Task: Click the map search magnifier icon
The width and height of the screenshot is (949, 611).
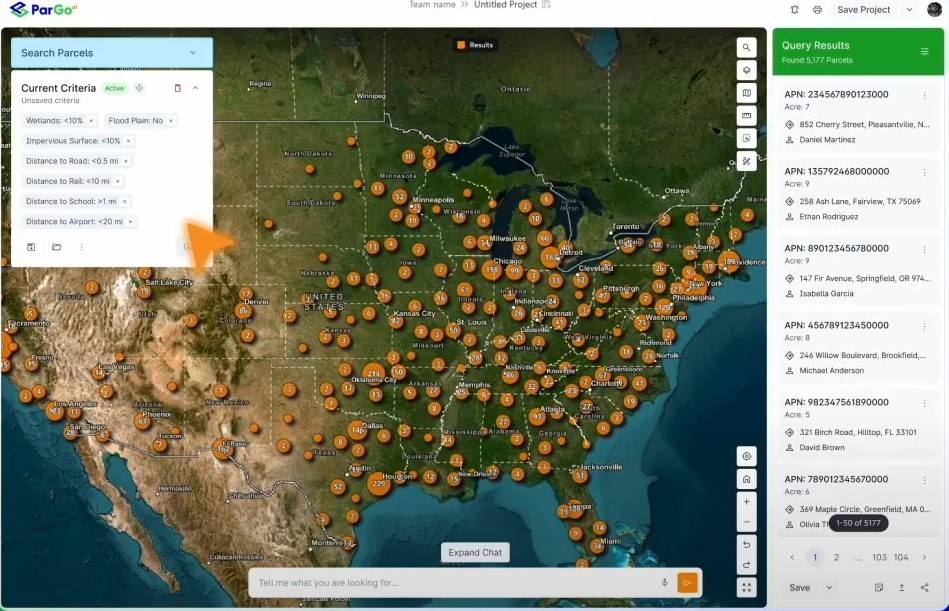Action: point(746,47)
